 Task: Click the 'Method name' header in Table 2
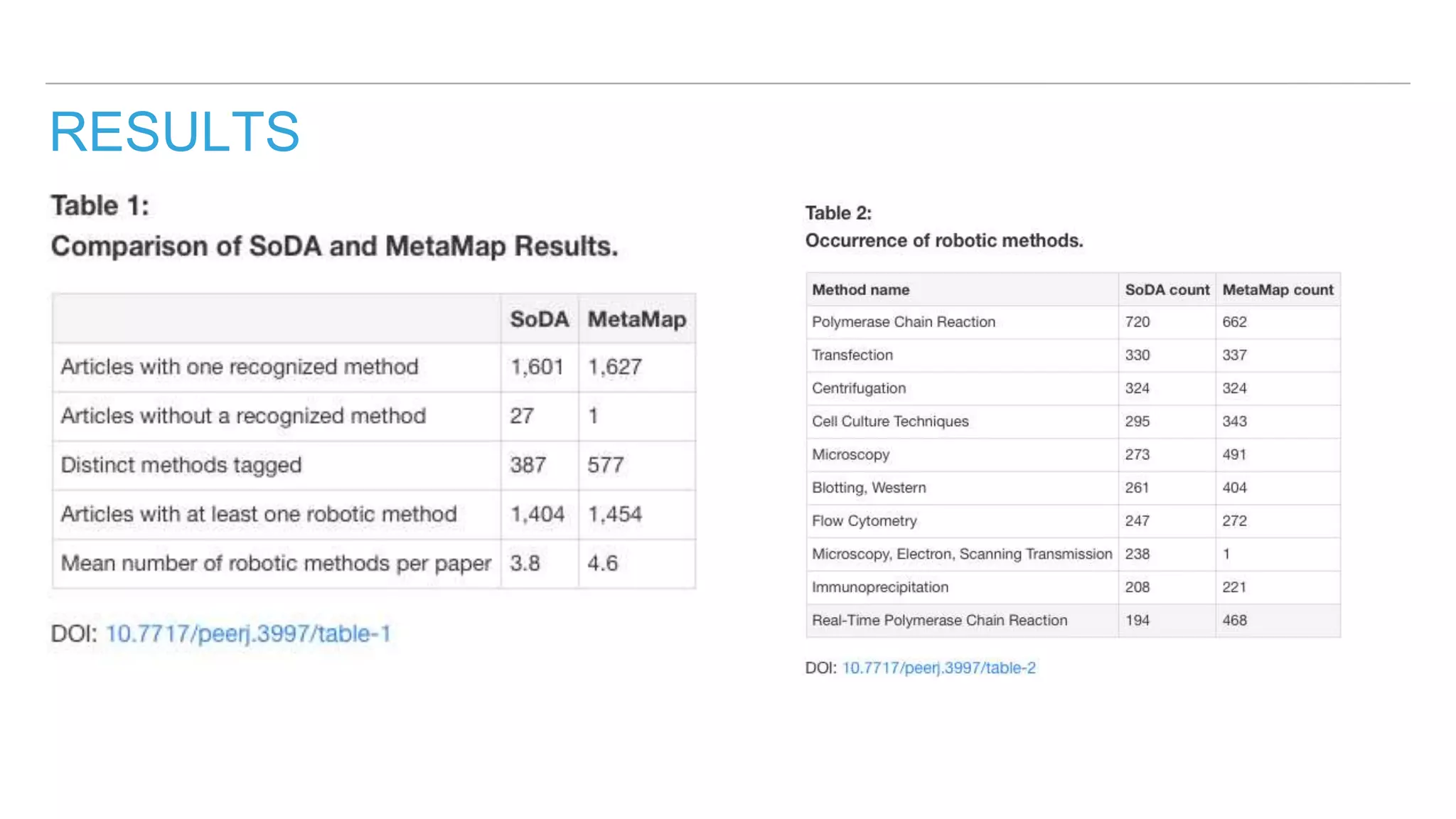tap(860, 289)
